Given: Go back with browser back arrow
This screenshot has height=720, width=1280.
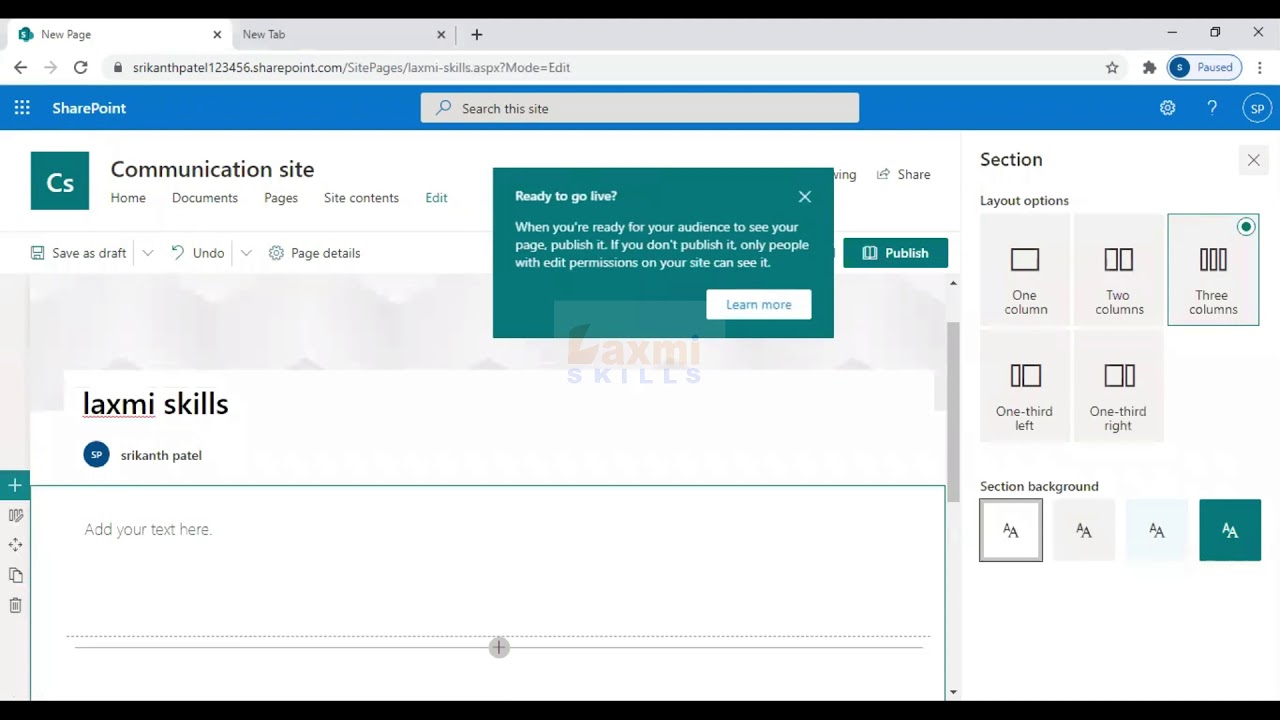Looking at the screenshot, I should click(21, 67).
